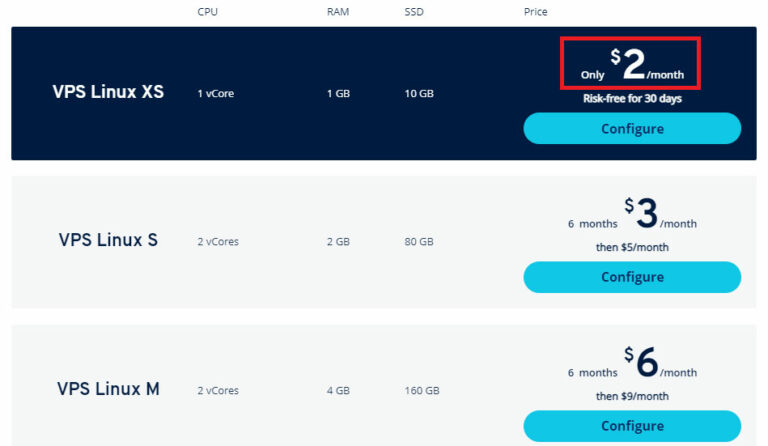The image size is (768, 446).
Task: Click the 4 GB RAM value
Action: click(338, 391)
